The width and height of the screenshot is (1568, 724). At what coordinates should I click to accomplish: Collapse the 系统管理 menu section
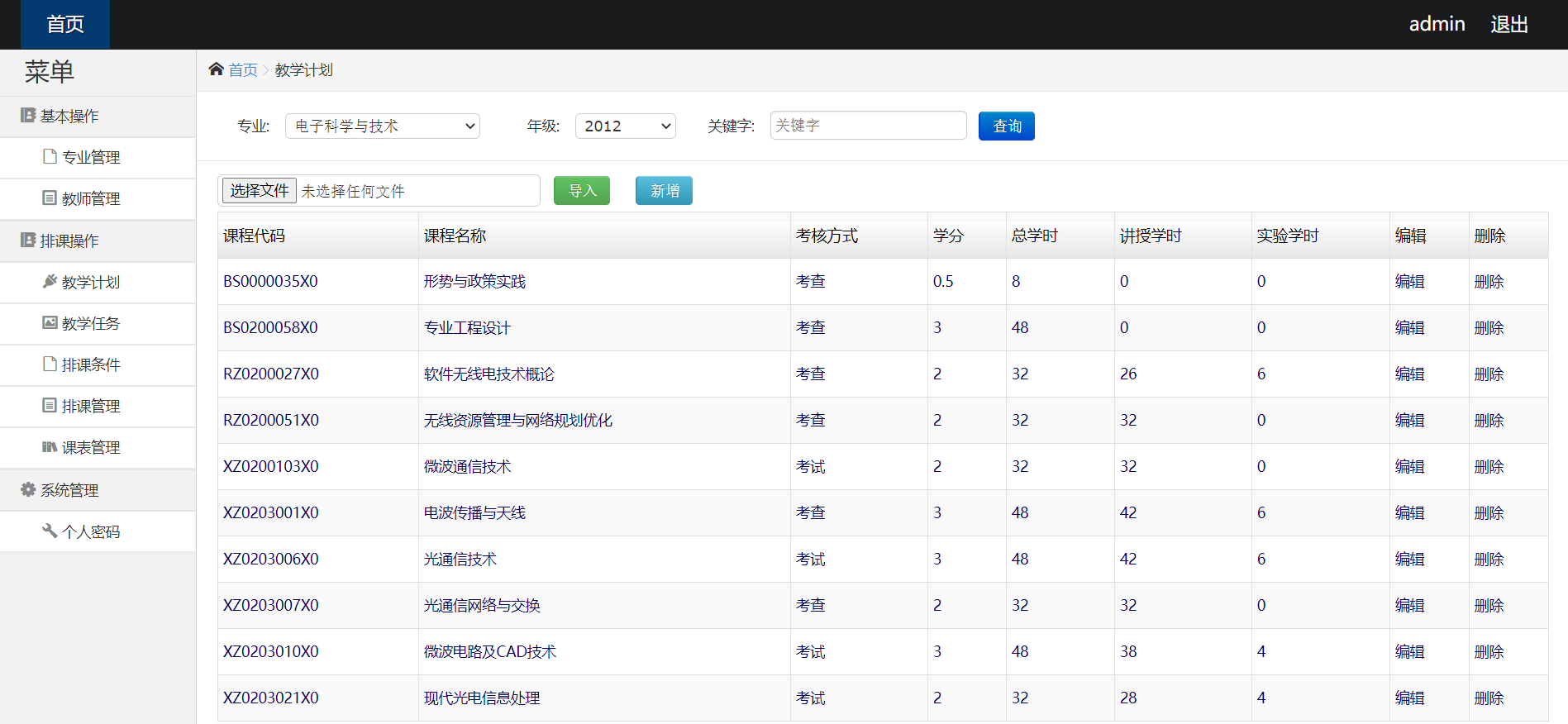[98, 490]
